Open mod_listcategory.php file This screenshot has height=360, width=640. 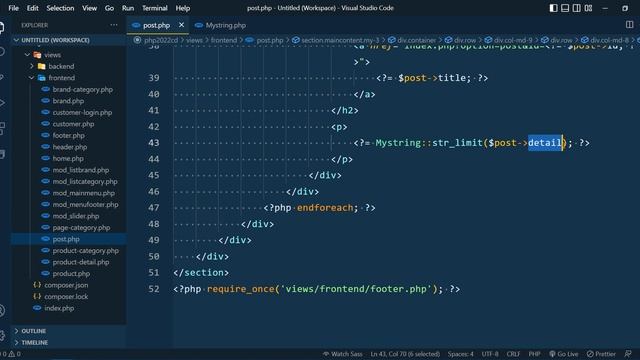(85, 181)
